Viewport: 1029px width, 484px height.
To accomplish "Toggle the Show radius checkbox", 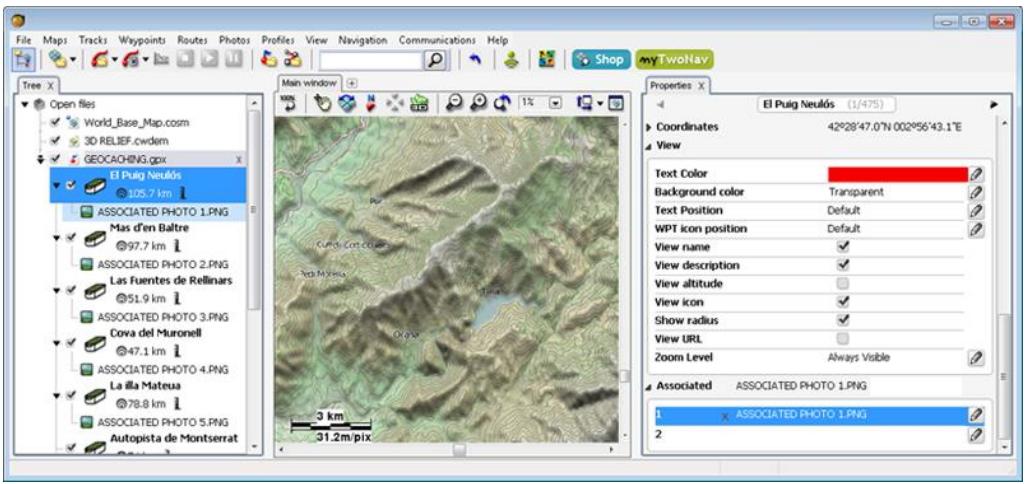I will 843,320.
